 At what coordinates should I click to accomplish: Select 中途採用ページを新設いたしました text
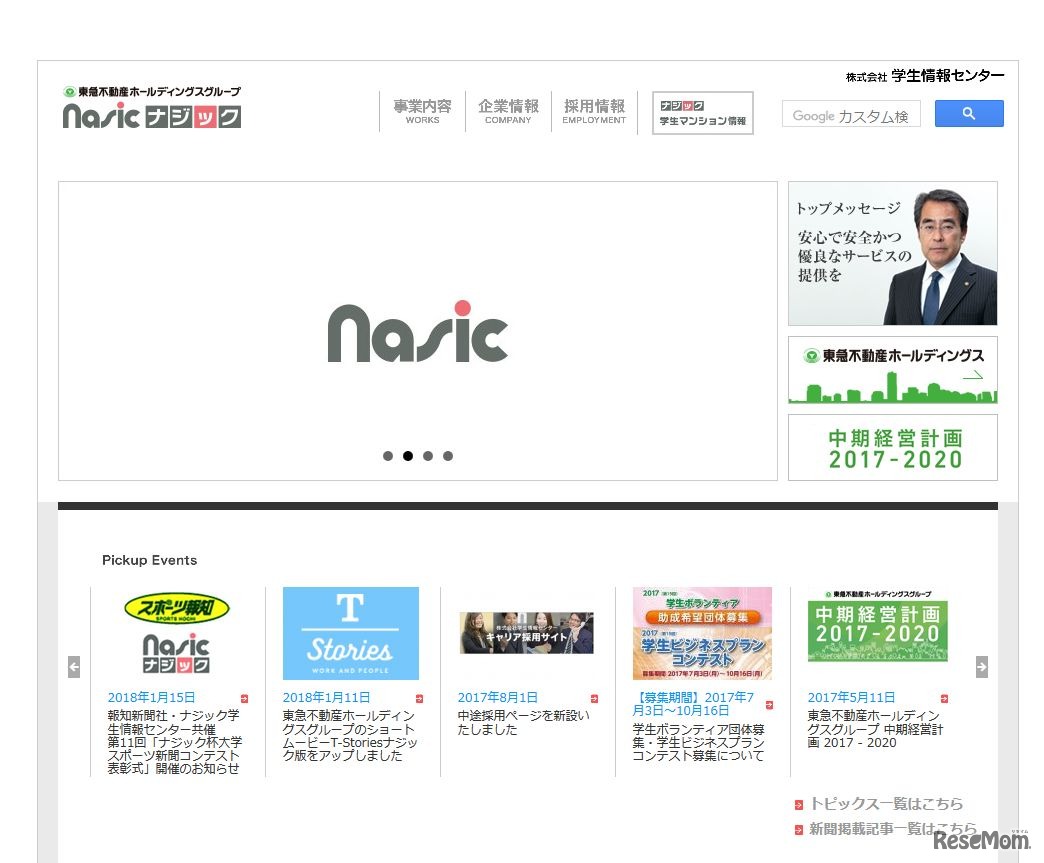(523, 722)
